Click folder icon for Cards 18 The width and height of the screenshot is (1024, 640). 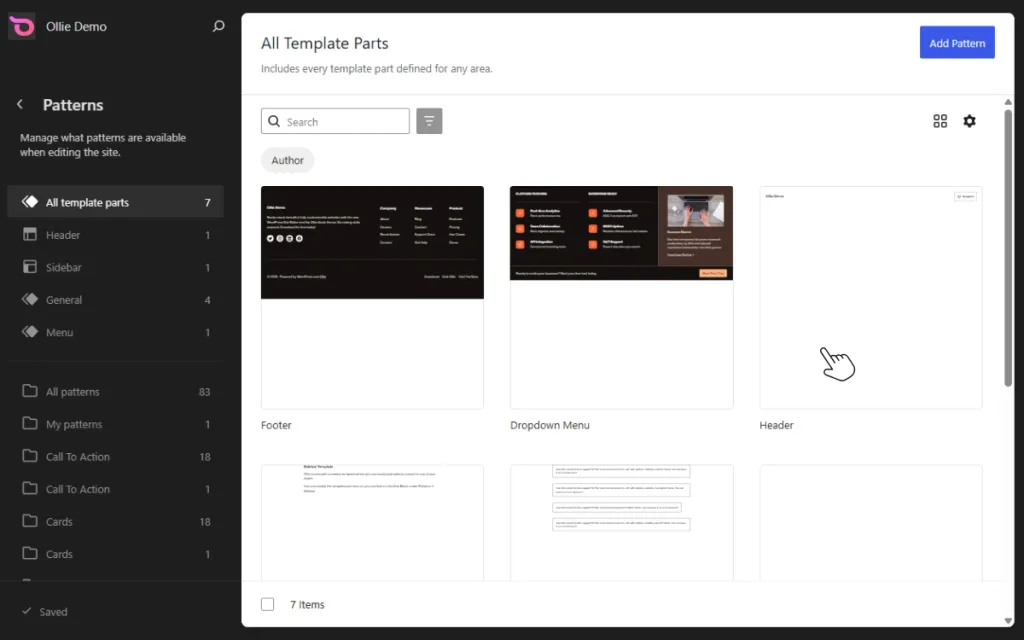pos(30,521)
